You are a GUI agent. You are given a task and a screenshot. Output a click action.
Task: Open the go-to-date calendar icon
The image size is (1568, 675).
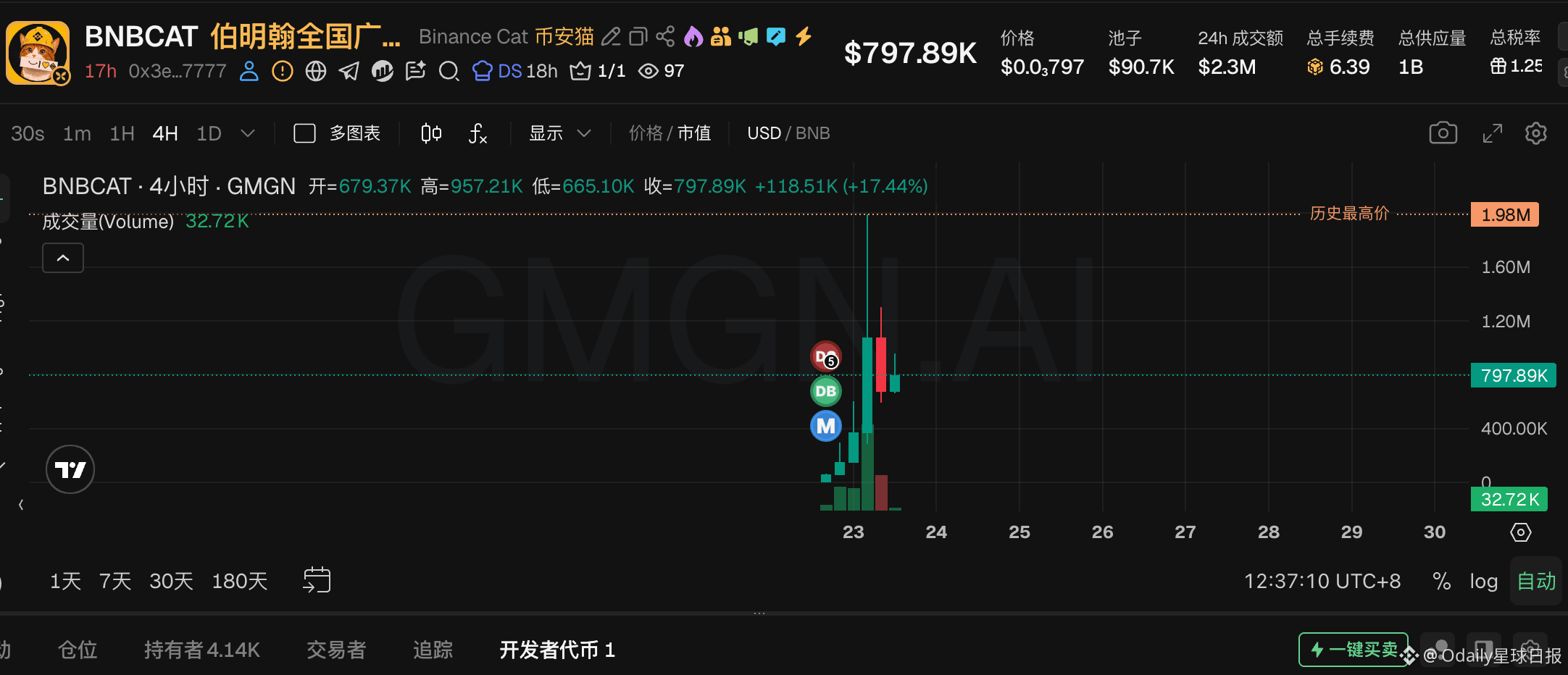[317, 580]
